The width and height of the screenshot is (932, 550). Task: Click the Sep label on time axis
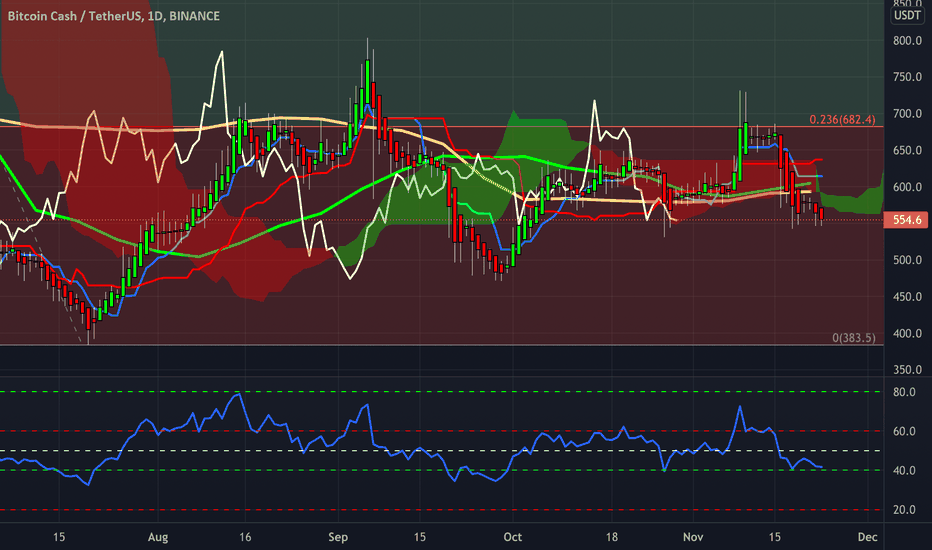coord(338,538)
